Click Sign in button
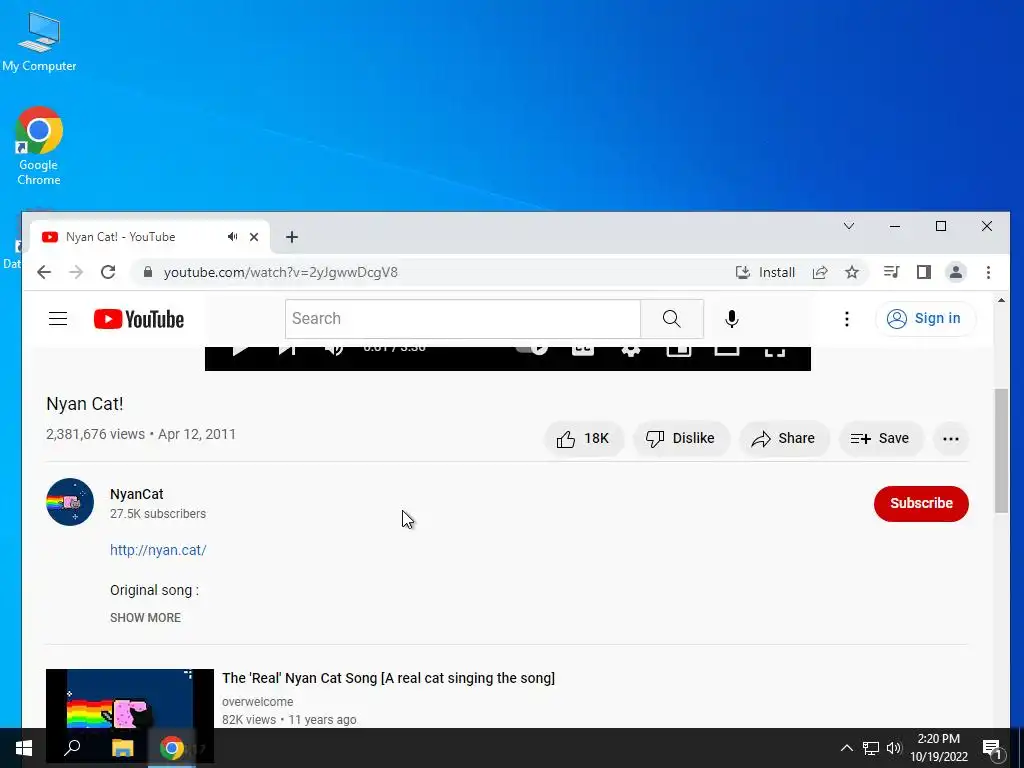The width and height of the screenshot is (1024, 768). click(925, 319)
